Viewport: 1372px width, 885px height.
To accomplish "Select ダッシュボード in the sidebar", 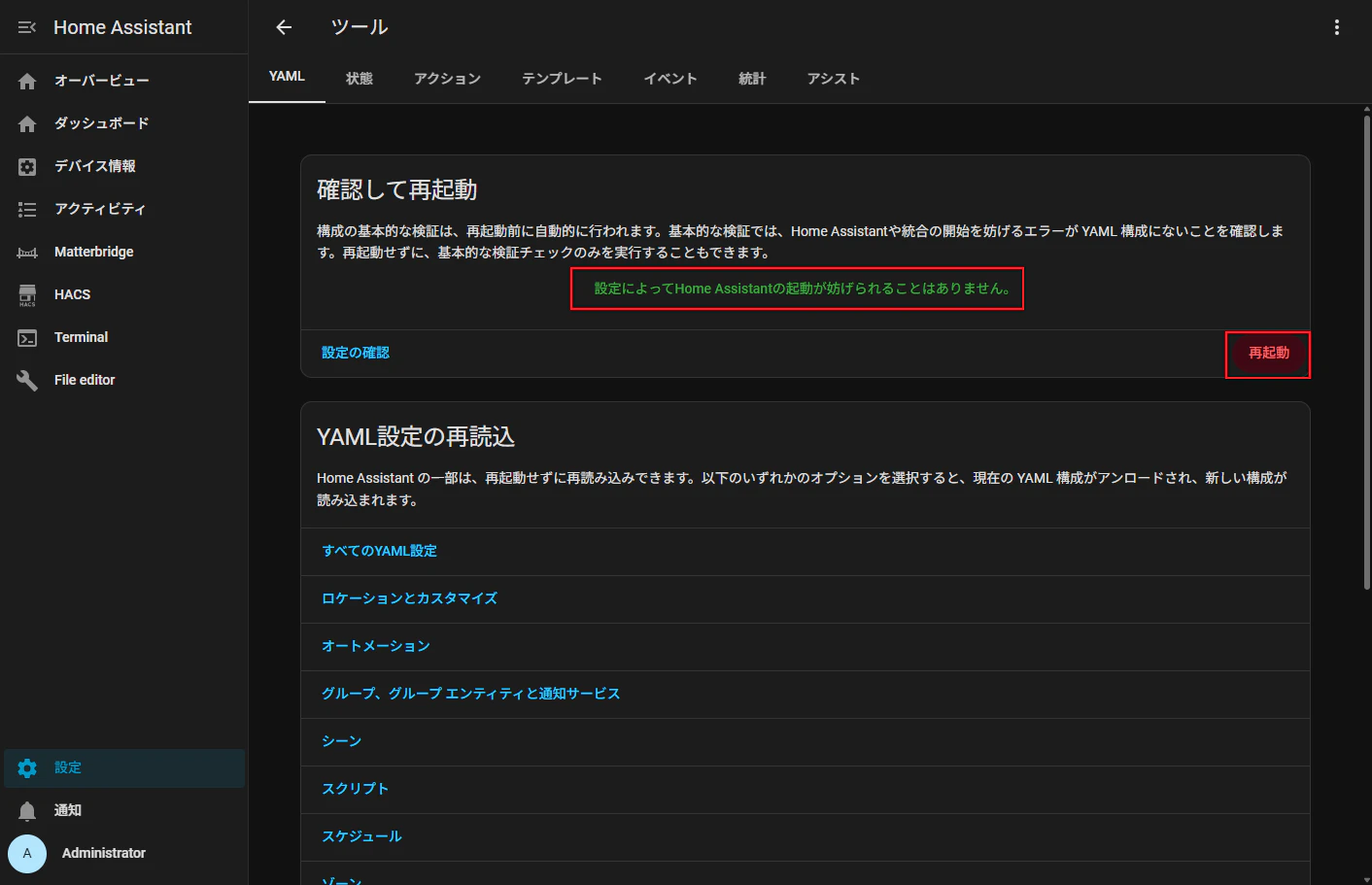I will tap(124, 124).
